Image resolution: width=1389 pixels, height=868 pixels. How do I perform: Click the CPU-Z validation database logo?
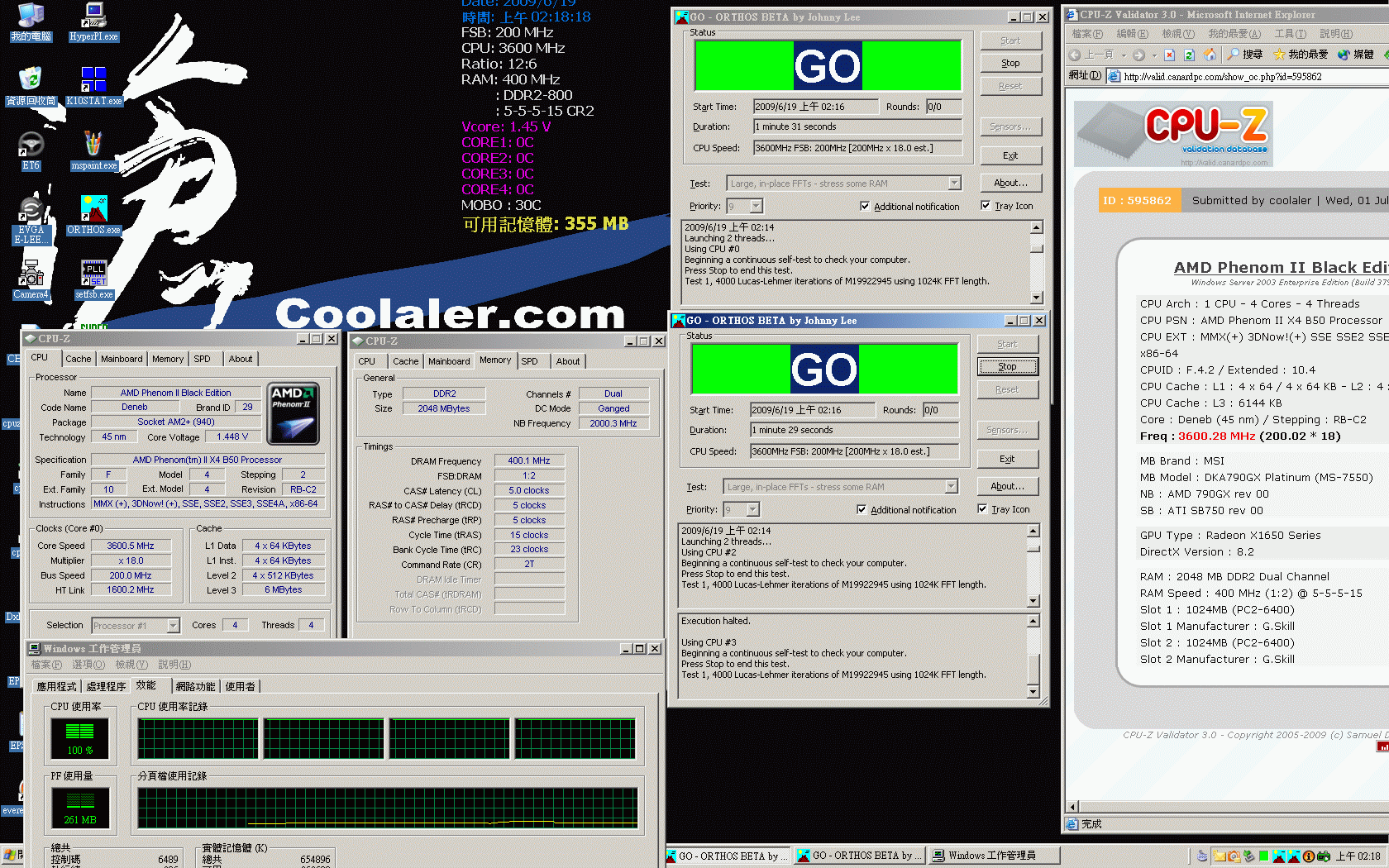point(1173,134)
